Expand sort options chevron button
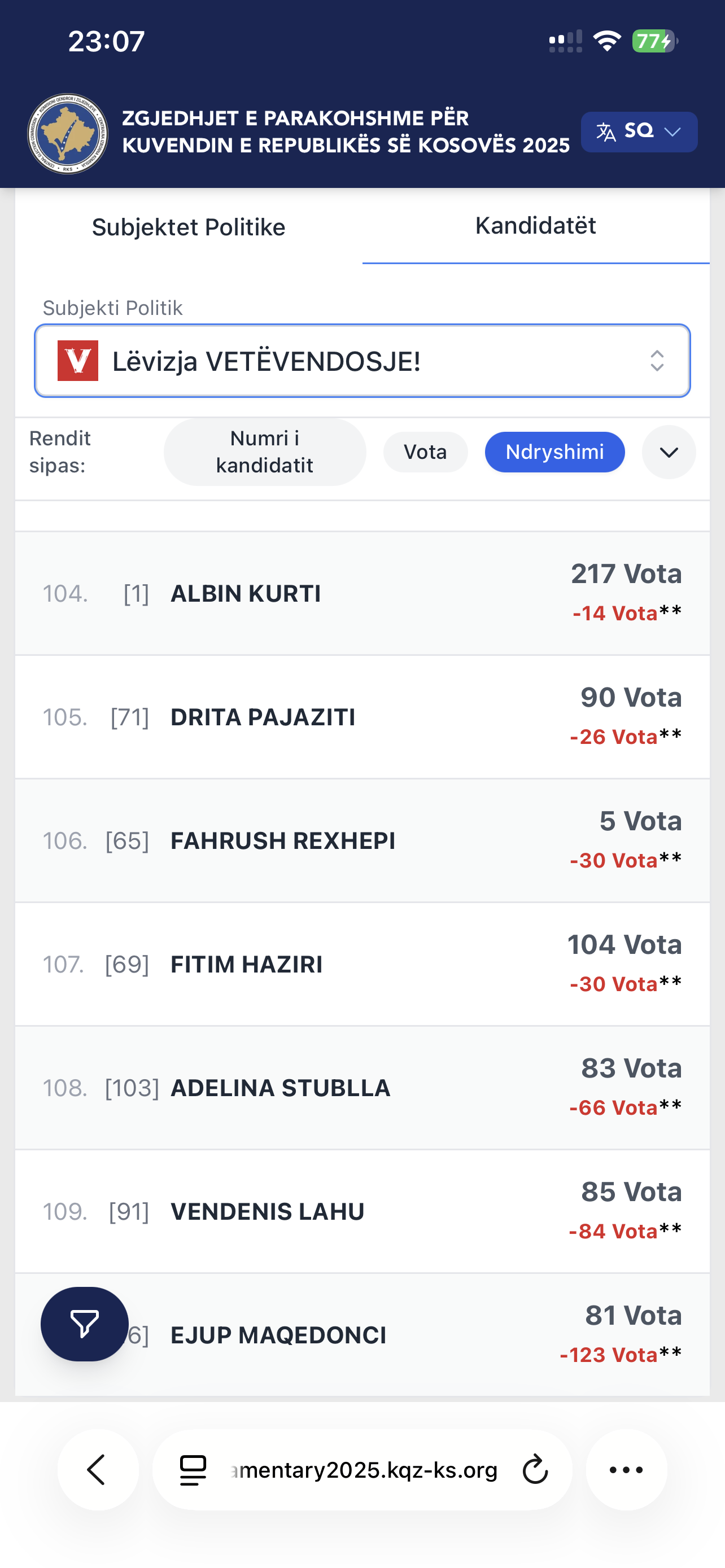725x1568 pixels. click(669, 452)
